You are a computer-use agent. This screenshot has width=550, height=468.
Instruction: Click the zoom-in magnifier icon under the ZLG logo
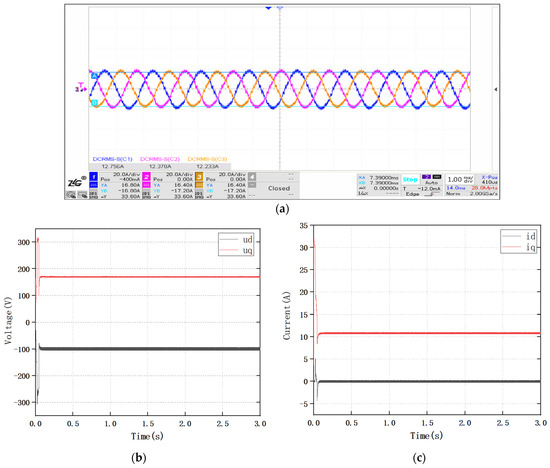pyautogui.click(x=71, y=195)
